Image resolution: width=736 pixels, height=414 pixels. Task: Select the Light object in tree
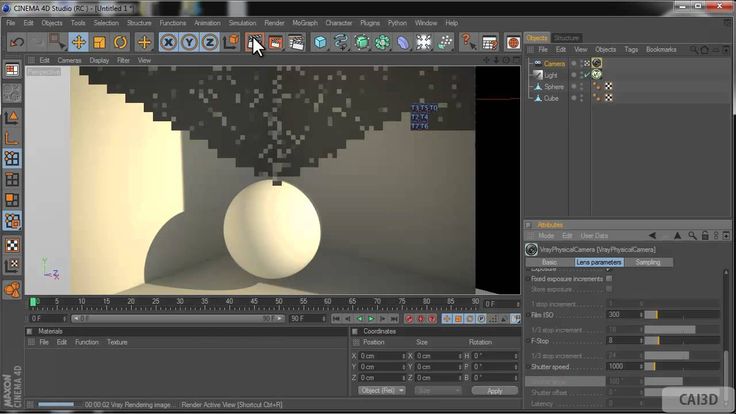click(x=551, y=75)
